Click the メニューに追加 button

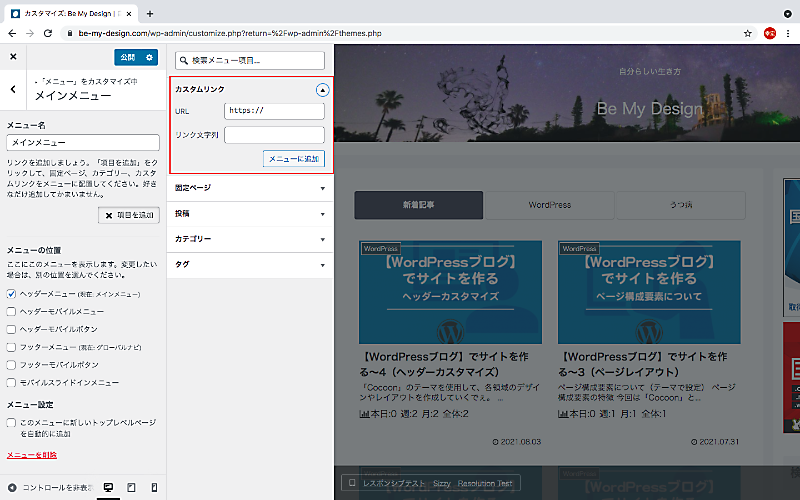(294, 159)
